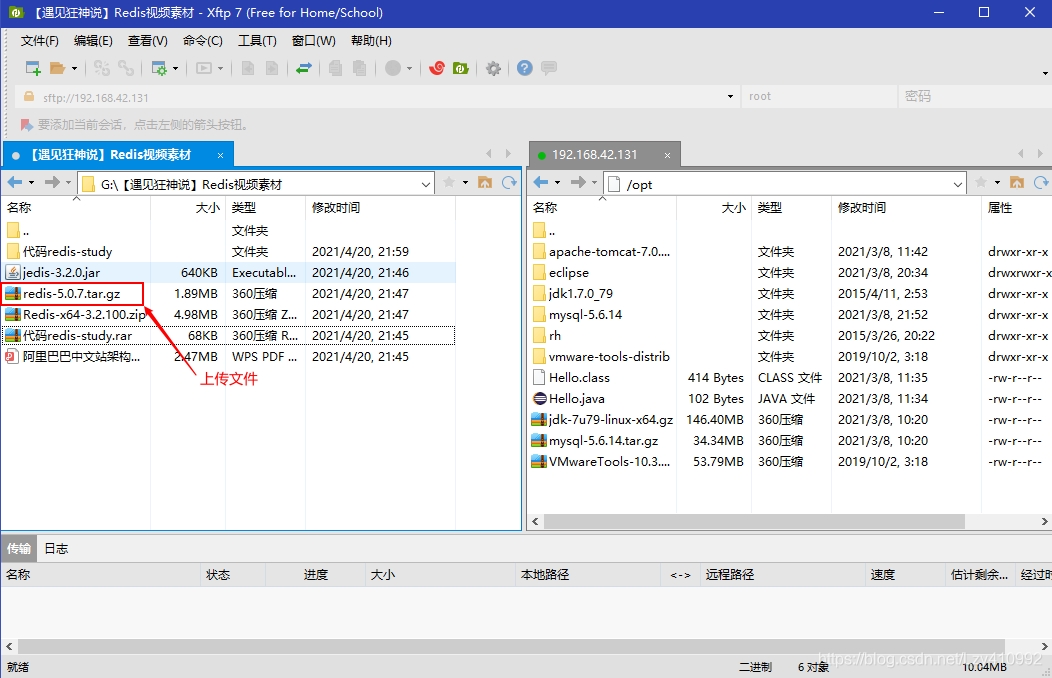Close the local Redis视频素材 tab
Viewport: 1052px width, 678px height.
pos(220,156)
